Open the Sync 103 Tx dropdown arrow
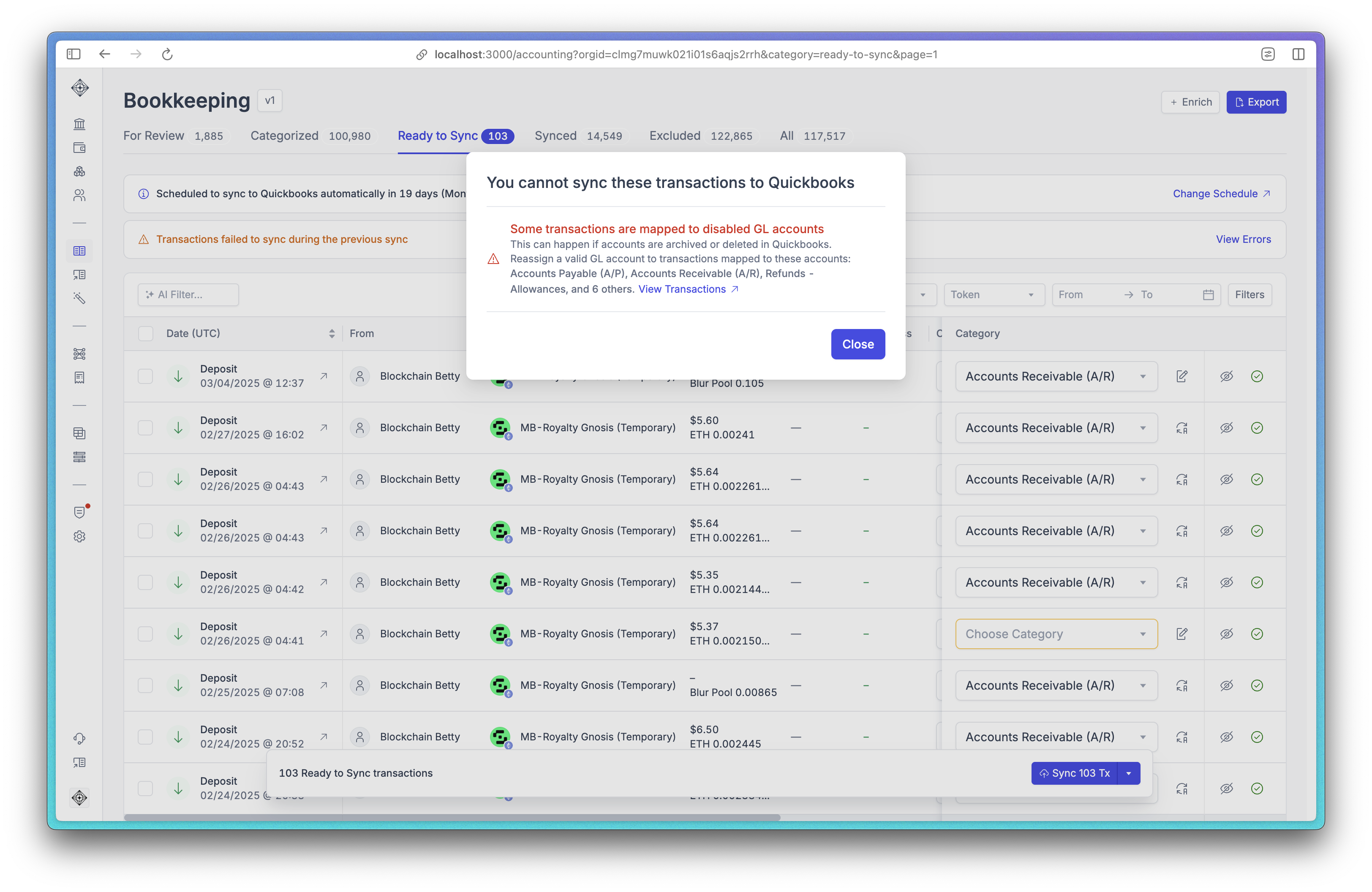 click(1129, 773)
